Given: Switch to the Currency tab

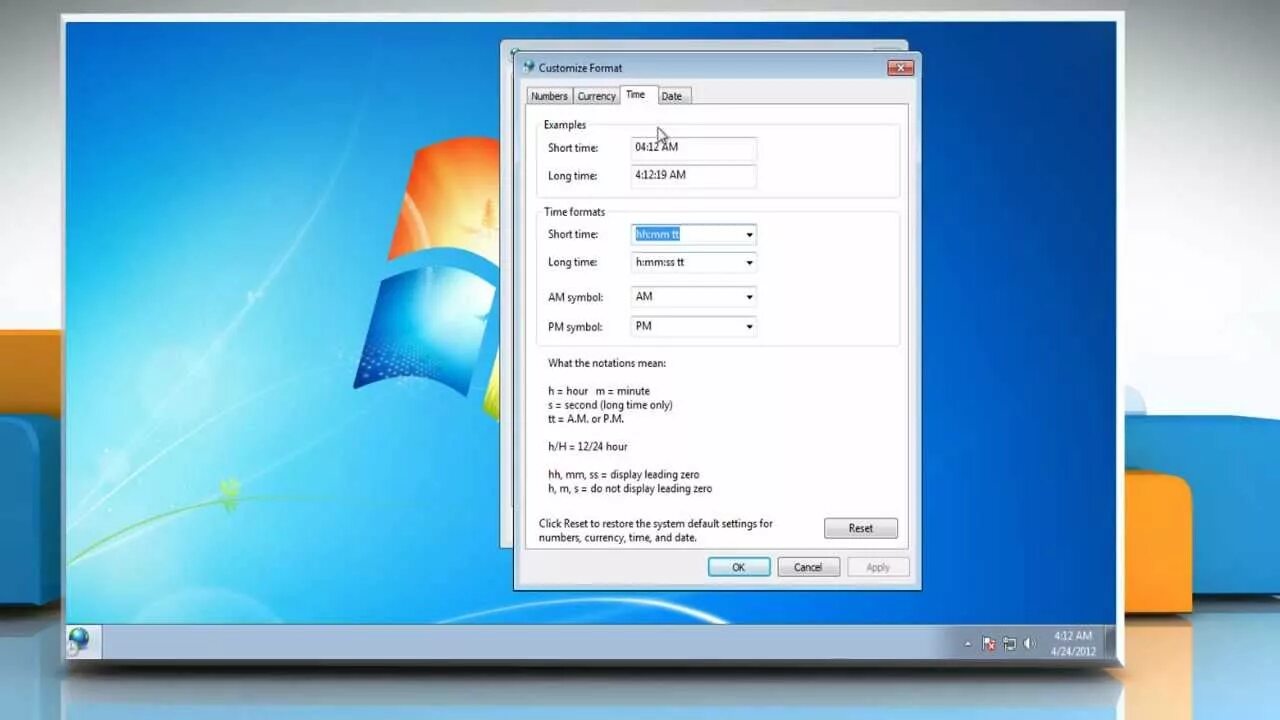Looking at the screenshot, I should pos(596,96).
